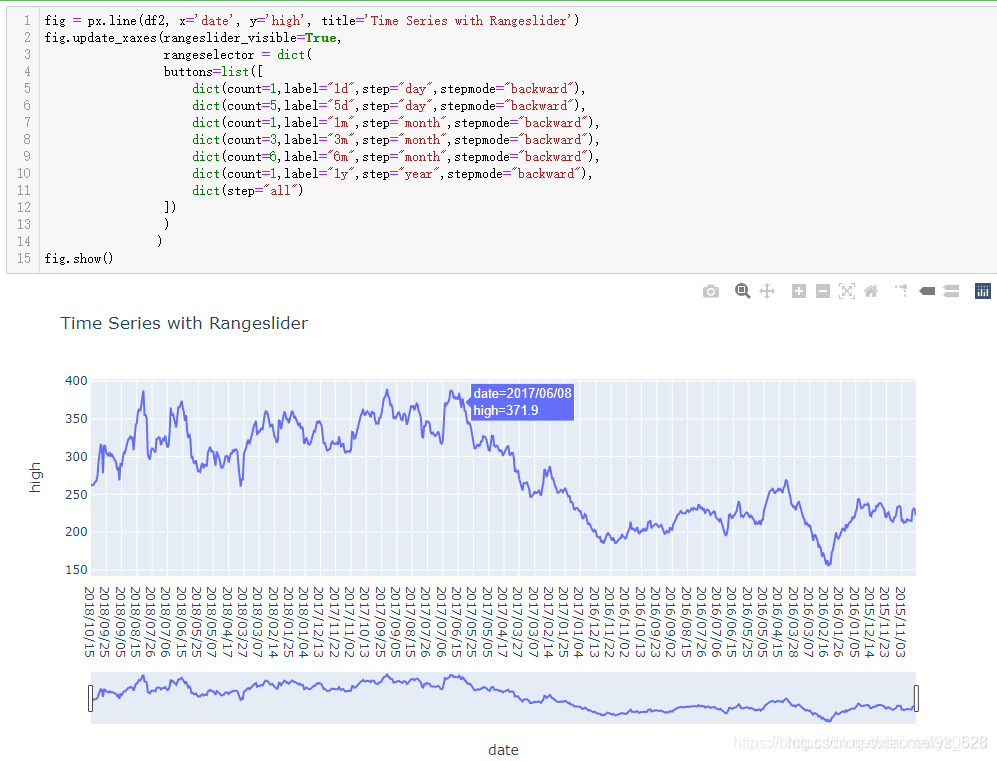Click the x-axis tick 2016/02/16
The height and width of the screenshot is (761, 997).
(823, 622)
